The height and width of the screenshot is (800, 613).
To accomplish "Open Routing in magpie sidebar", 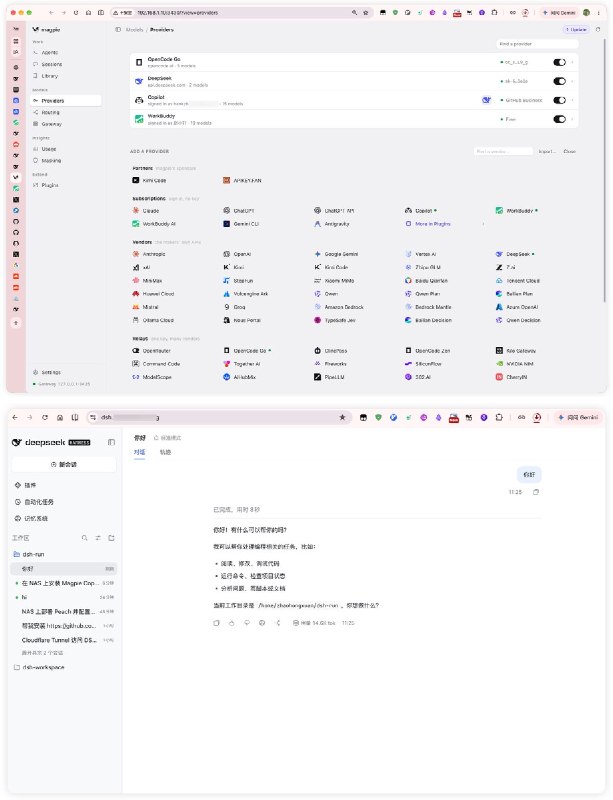I will tap(50, 112).
